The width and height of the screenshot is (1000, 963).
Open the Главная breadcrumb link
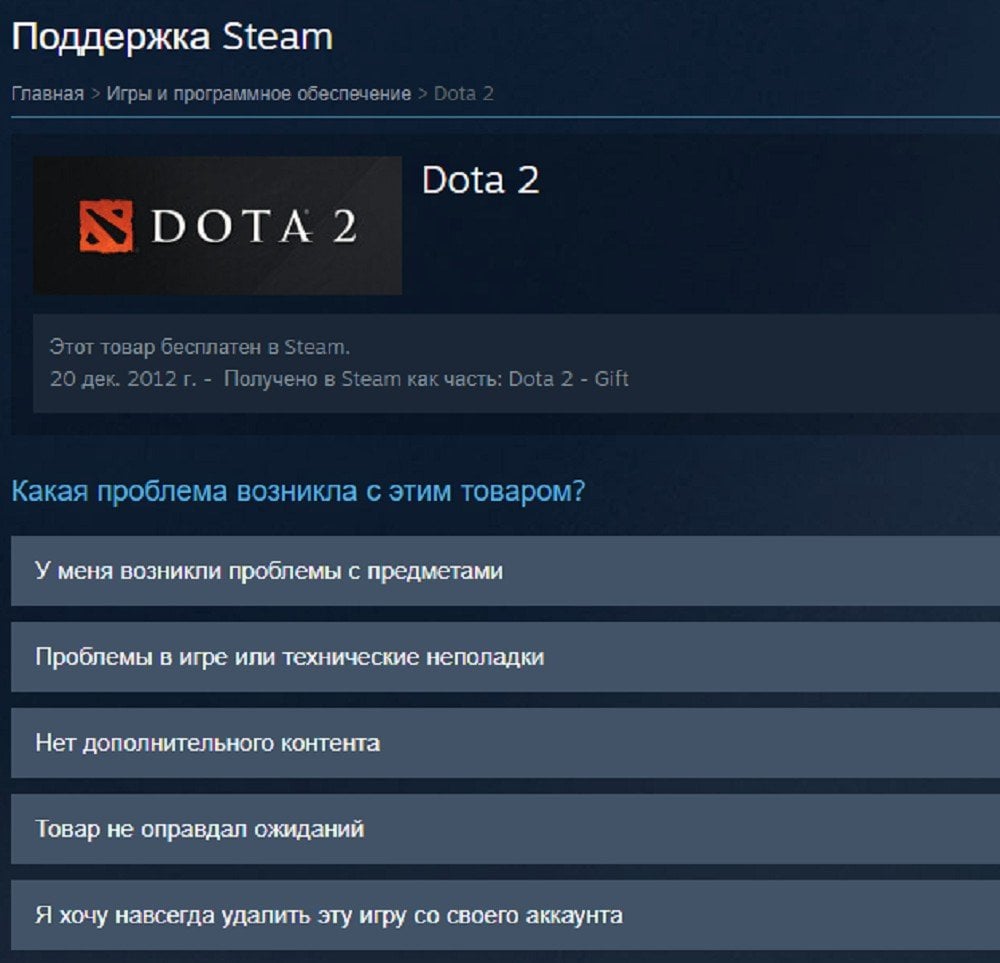pyautogui.click(x=48, y=94)
